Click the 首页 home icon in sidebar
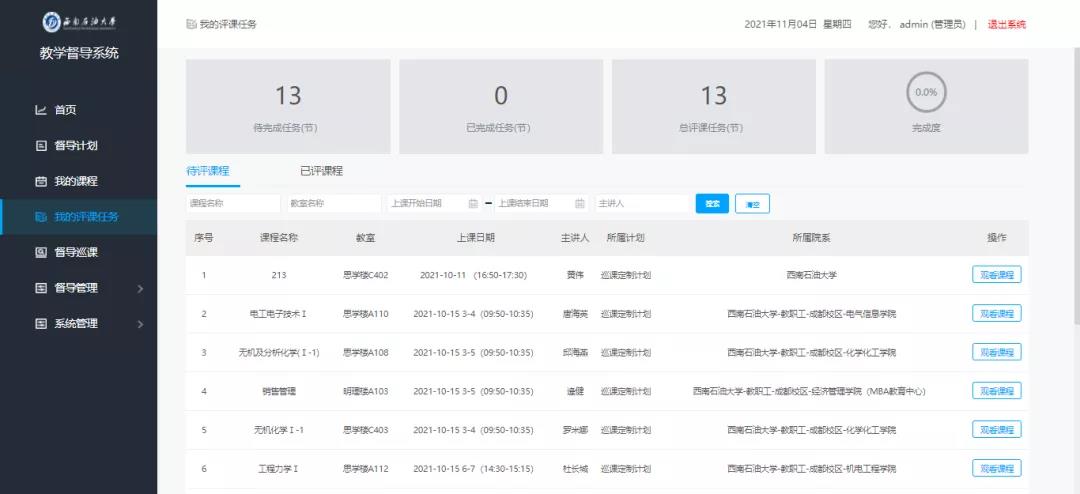 (x=41, y=110)
